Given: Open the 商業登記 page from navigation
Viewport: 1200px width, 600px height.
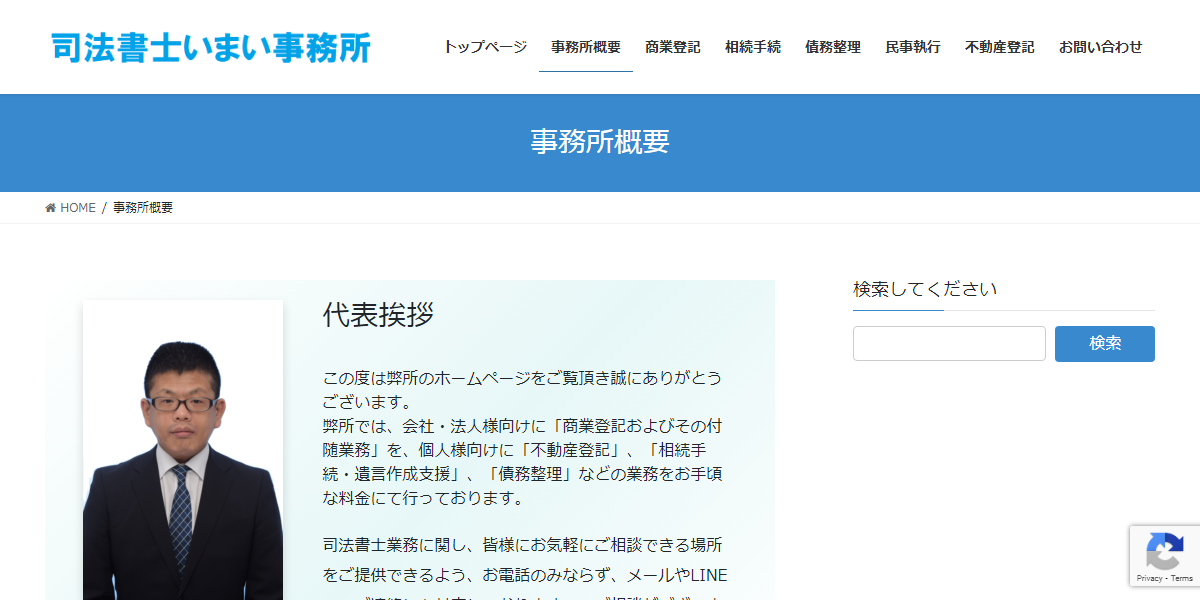Looking at the screenshot, I should 672,46.
